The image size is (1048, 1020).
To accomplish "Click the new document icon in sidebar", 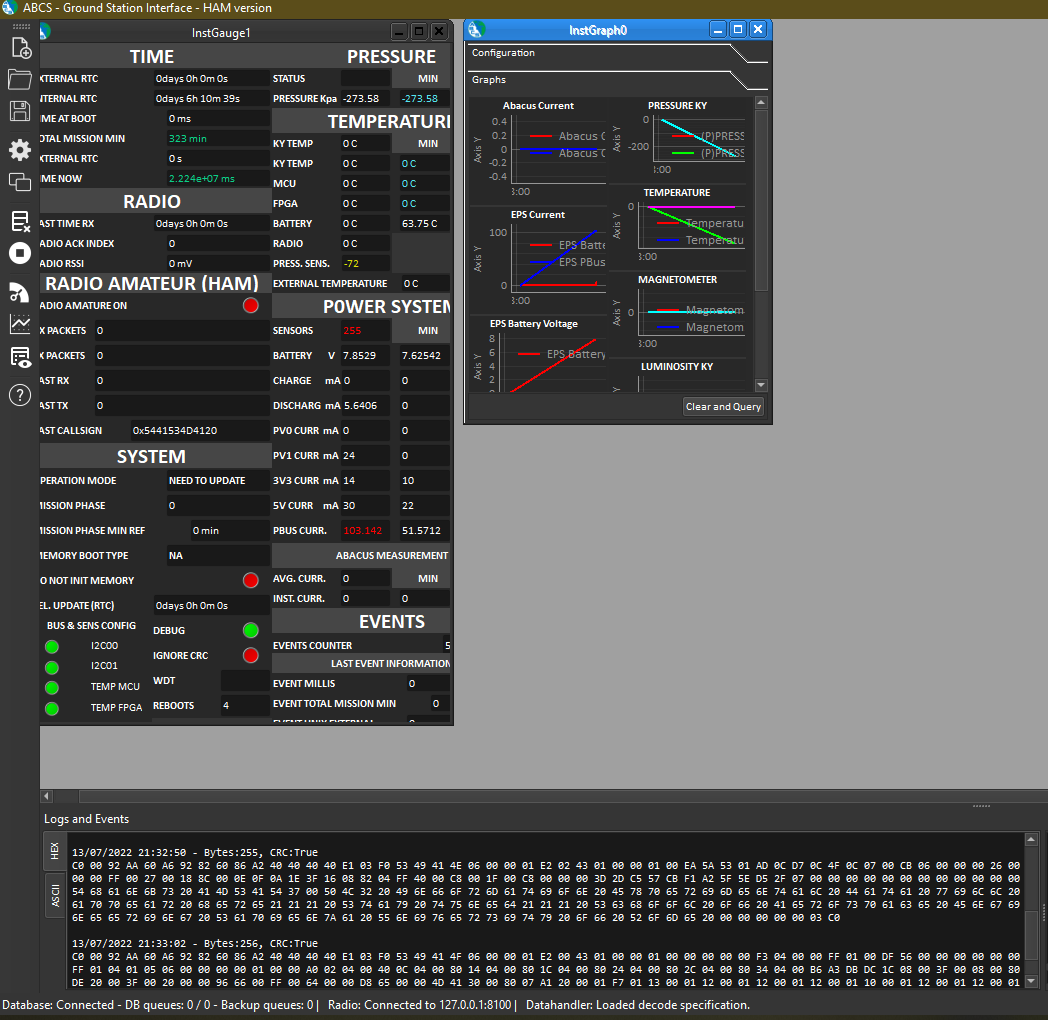I will (x=20, y=48).
